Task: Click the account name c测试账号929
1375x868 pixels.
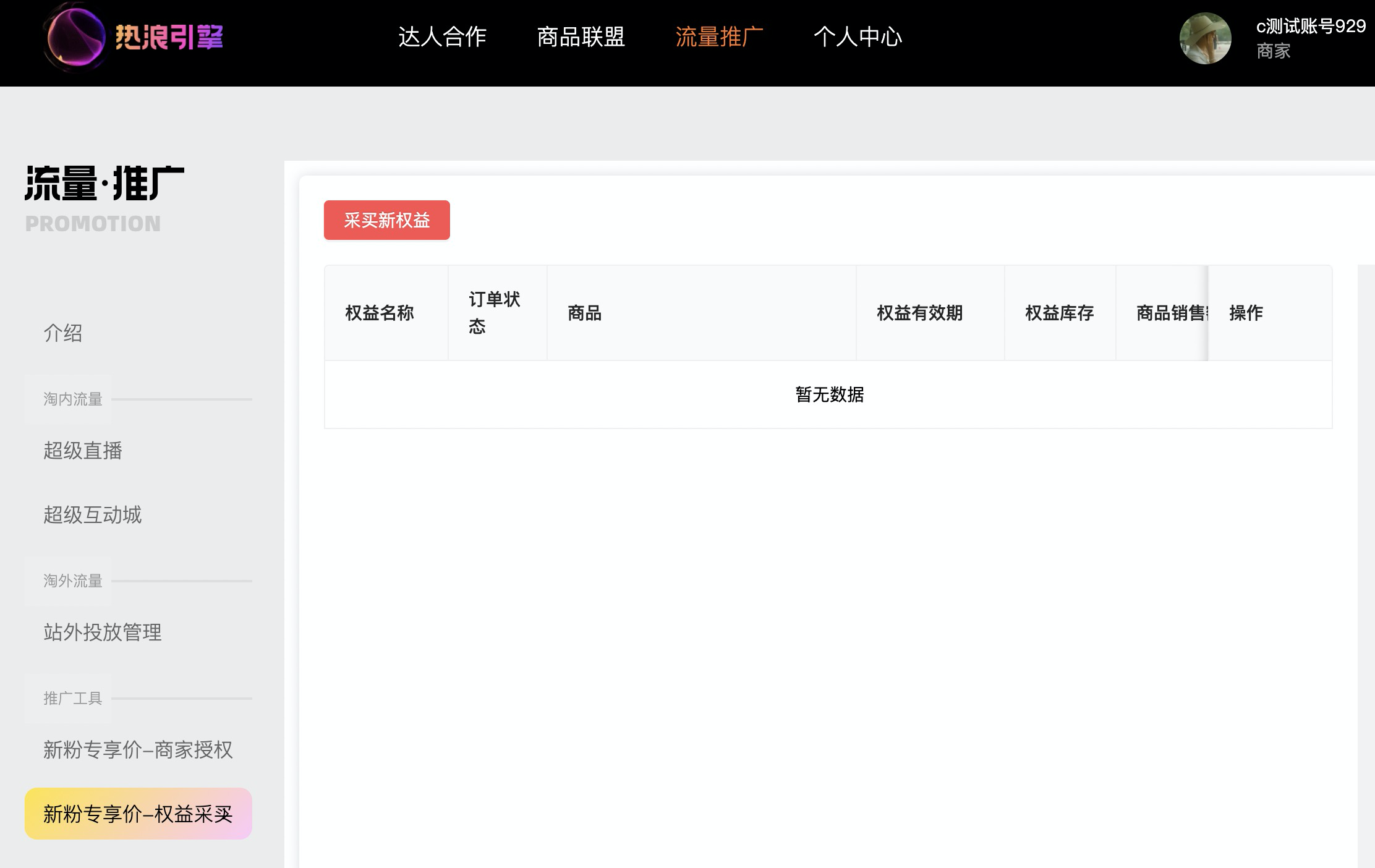Action: 1311,26
